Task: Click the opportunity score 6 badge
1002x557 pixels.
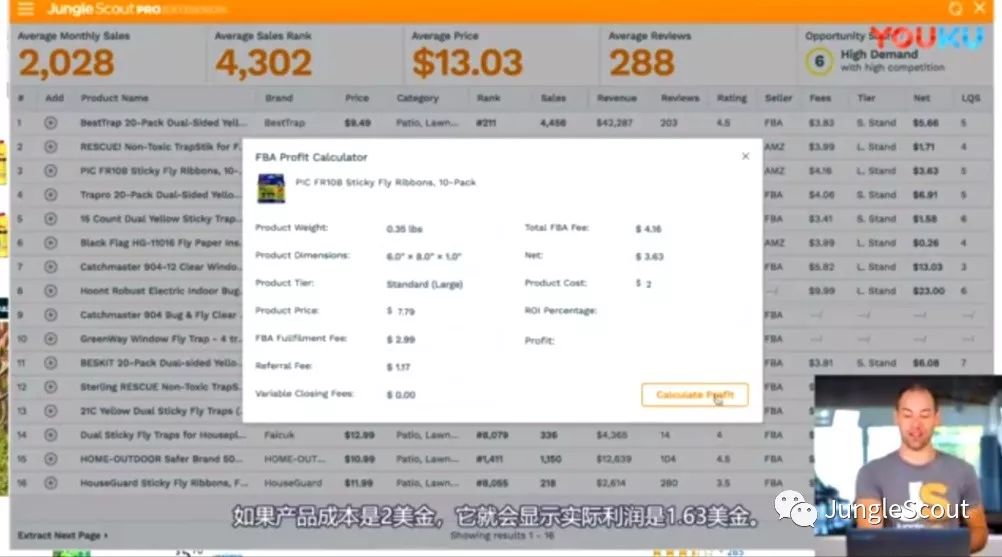Action: (819, 62)
